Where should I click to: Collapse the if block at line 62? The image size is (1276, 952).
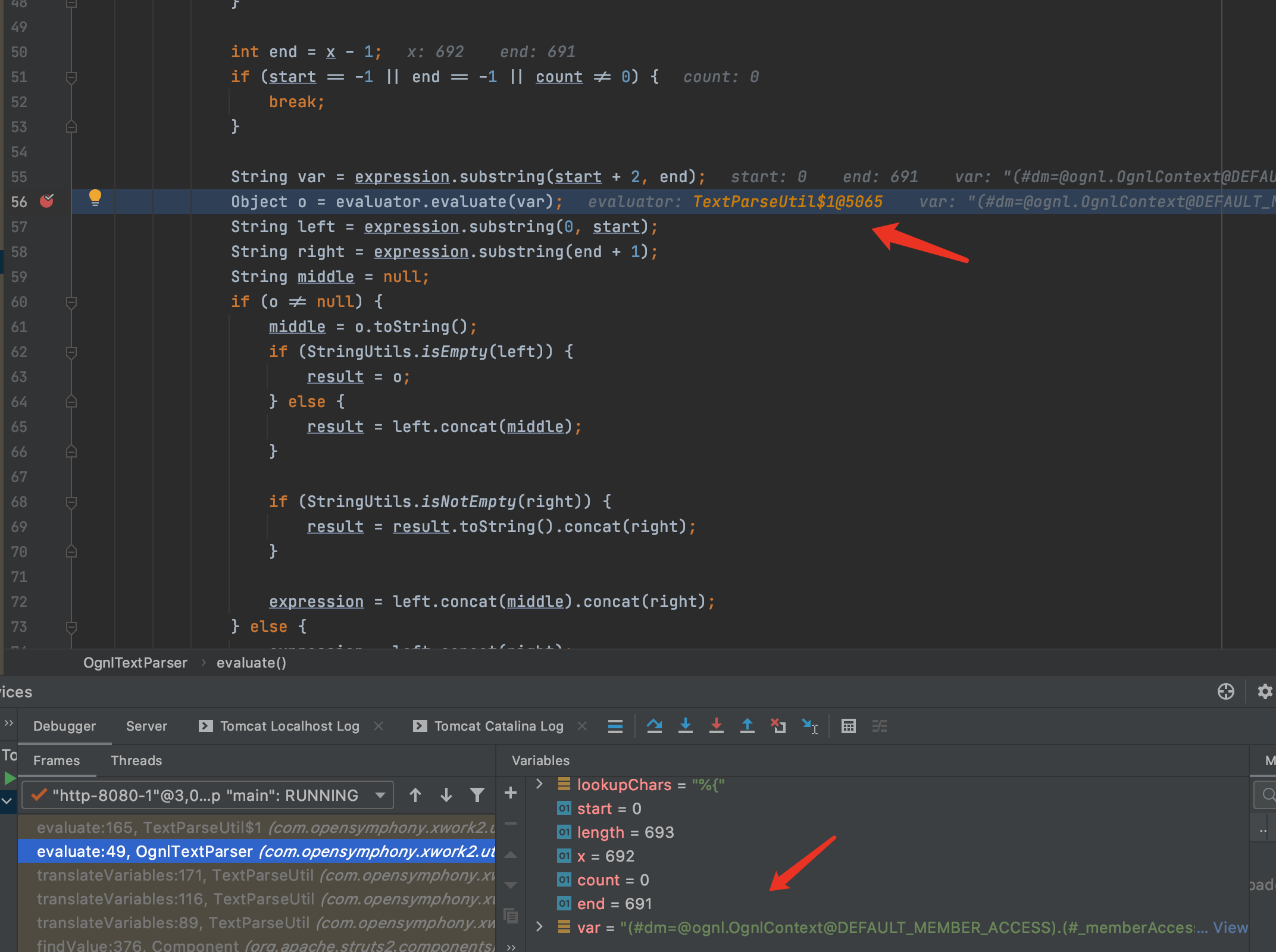(71, 352)
